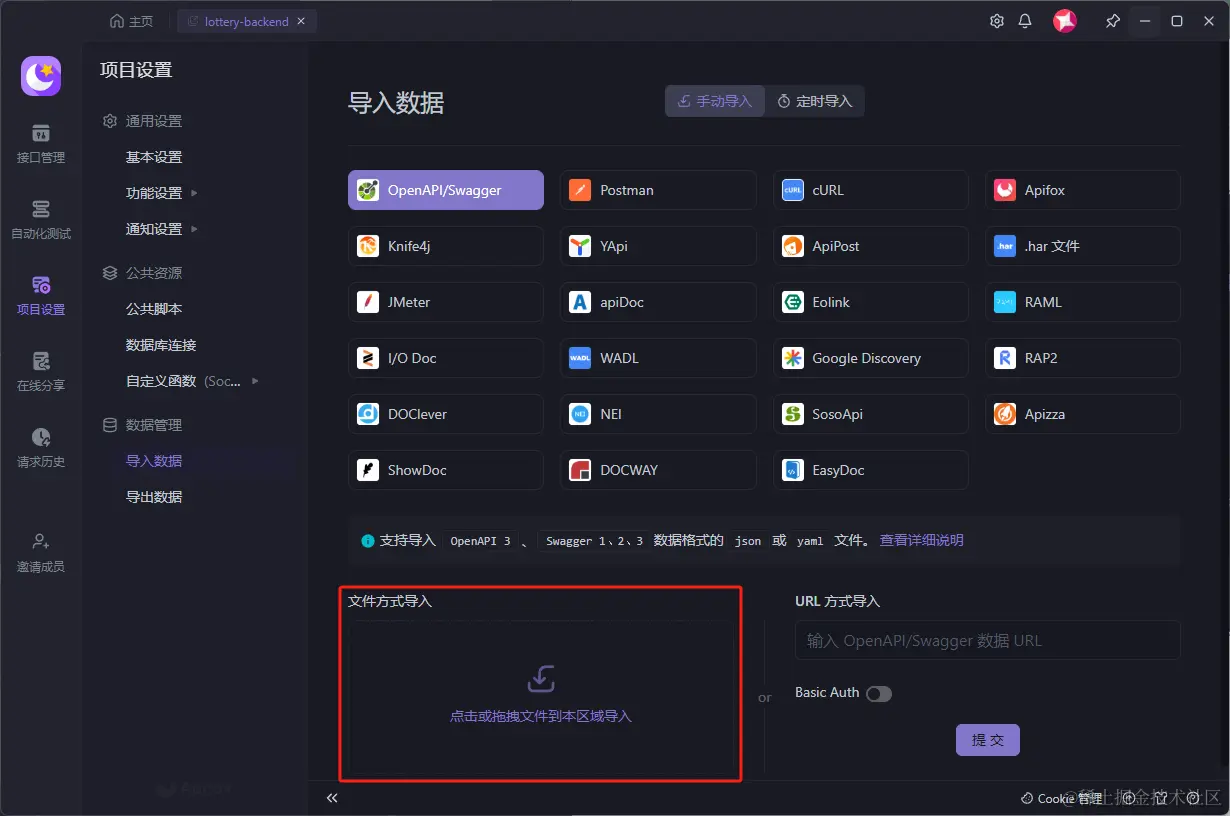
Task: Open 接口管理 in the left sidebar
Action: point(41,144)
